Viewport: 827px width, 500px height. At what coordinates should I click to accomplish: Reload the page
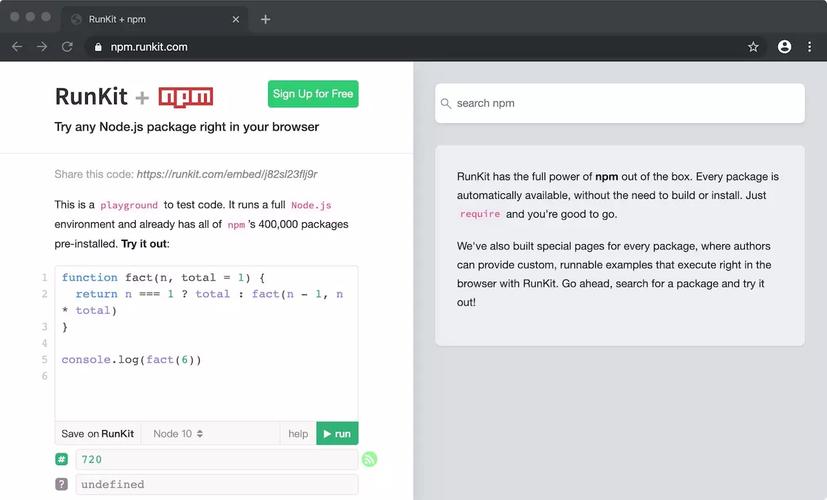pyautogui.click(x=67, y=47)
